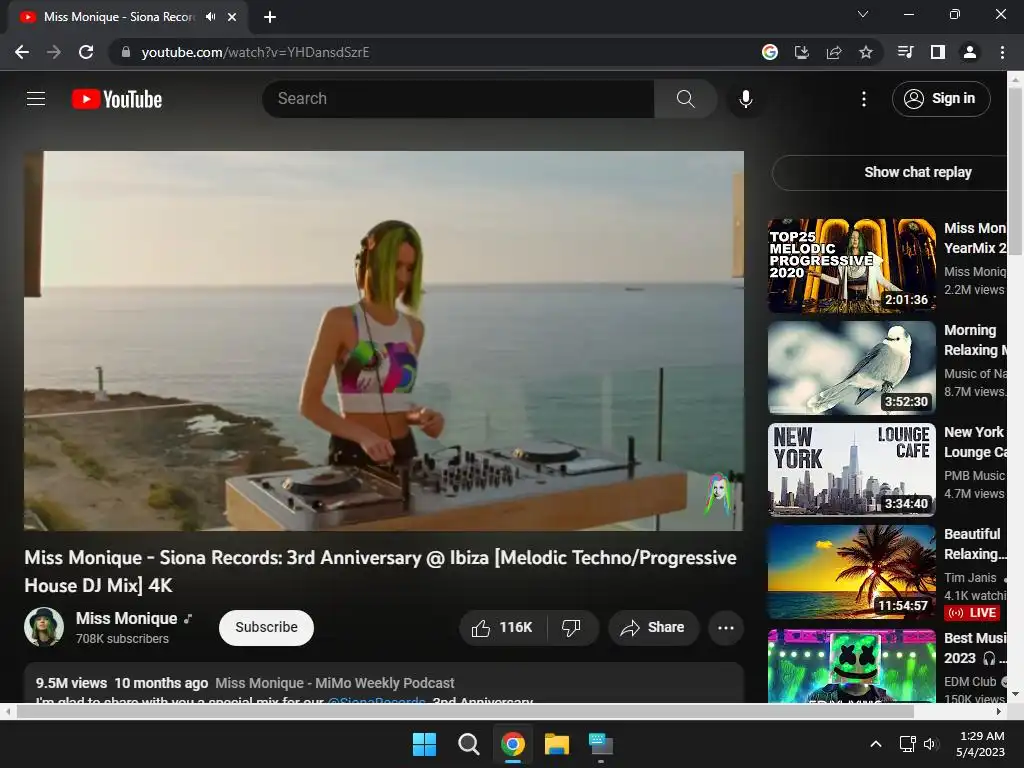This screenshot has width=1024, height=768.
Task: Open Miss Monique channel avatar
Action: click(44, 627)
